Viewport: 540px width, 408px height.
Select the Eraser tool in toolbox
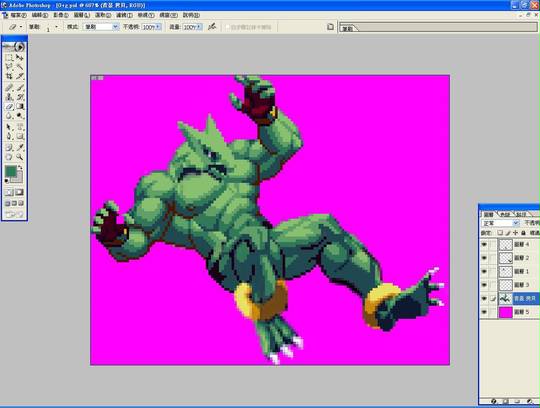(x=9, y=107)
